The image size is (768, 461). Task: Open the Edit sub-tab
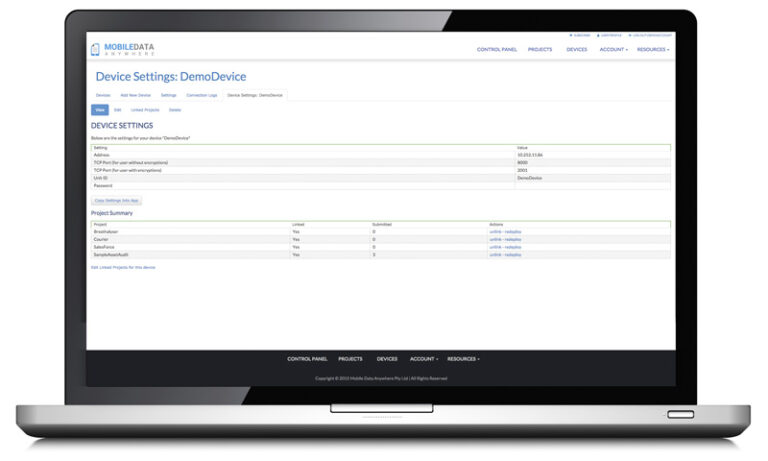[x=117, y=110]
